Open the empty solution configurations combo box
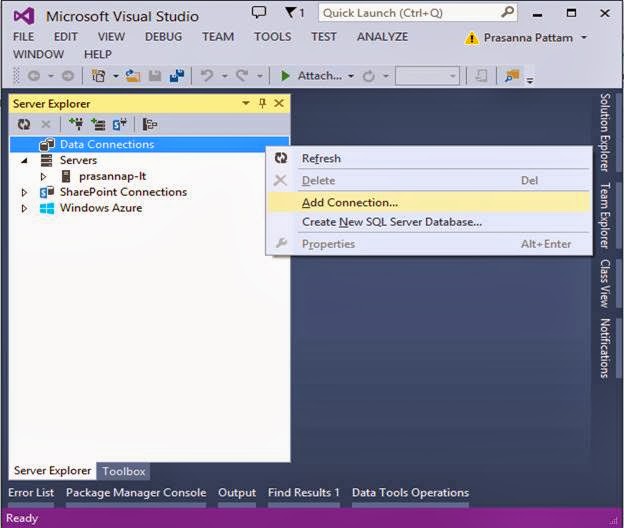This screenshot has width=624, height=528. [427, 76]
